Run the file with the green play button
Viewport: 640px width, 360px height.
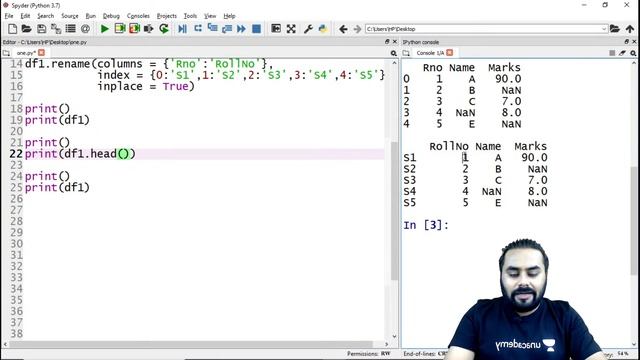104,29
